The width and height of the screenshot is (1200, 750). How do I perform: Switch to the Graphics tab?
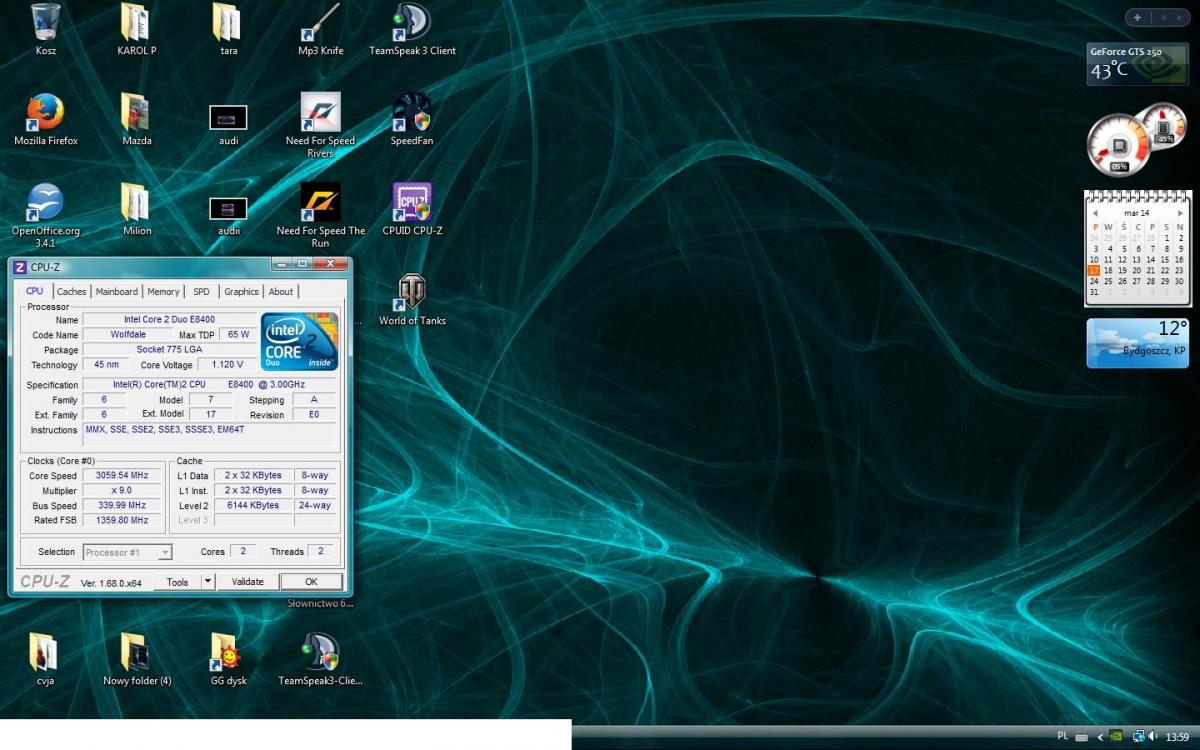(x=241, y=291)
